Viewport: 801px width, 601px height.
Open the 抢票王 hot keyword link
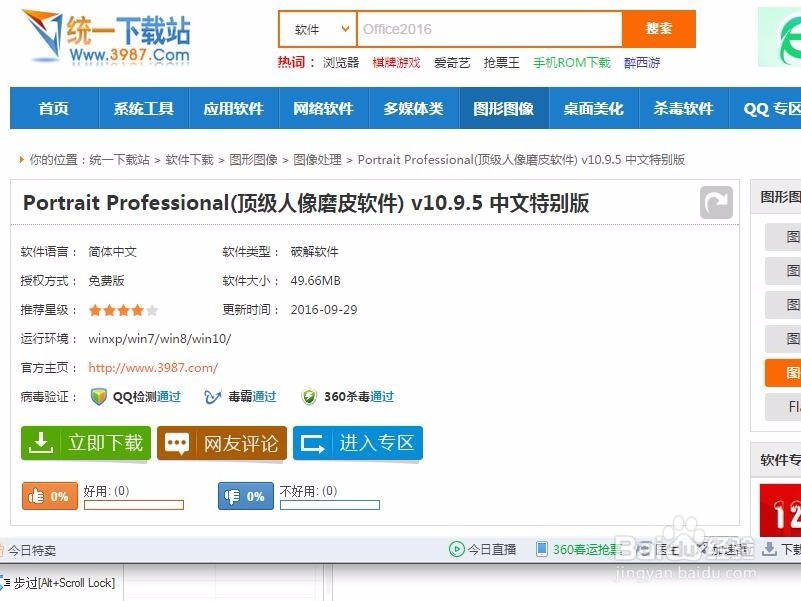[502, 63]
